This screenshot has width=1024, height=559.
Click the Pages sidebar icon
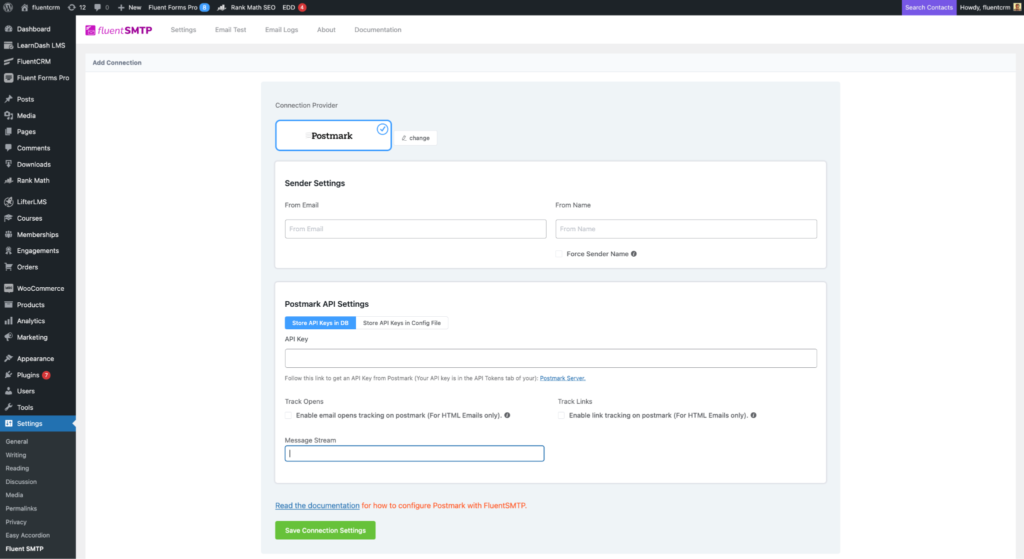(8, 132)
